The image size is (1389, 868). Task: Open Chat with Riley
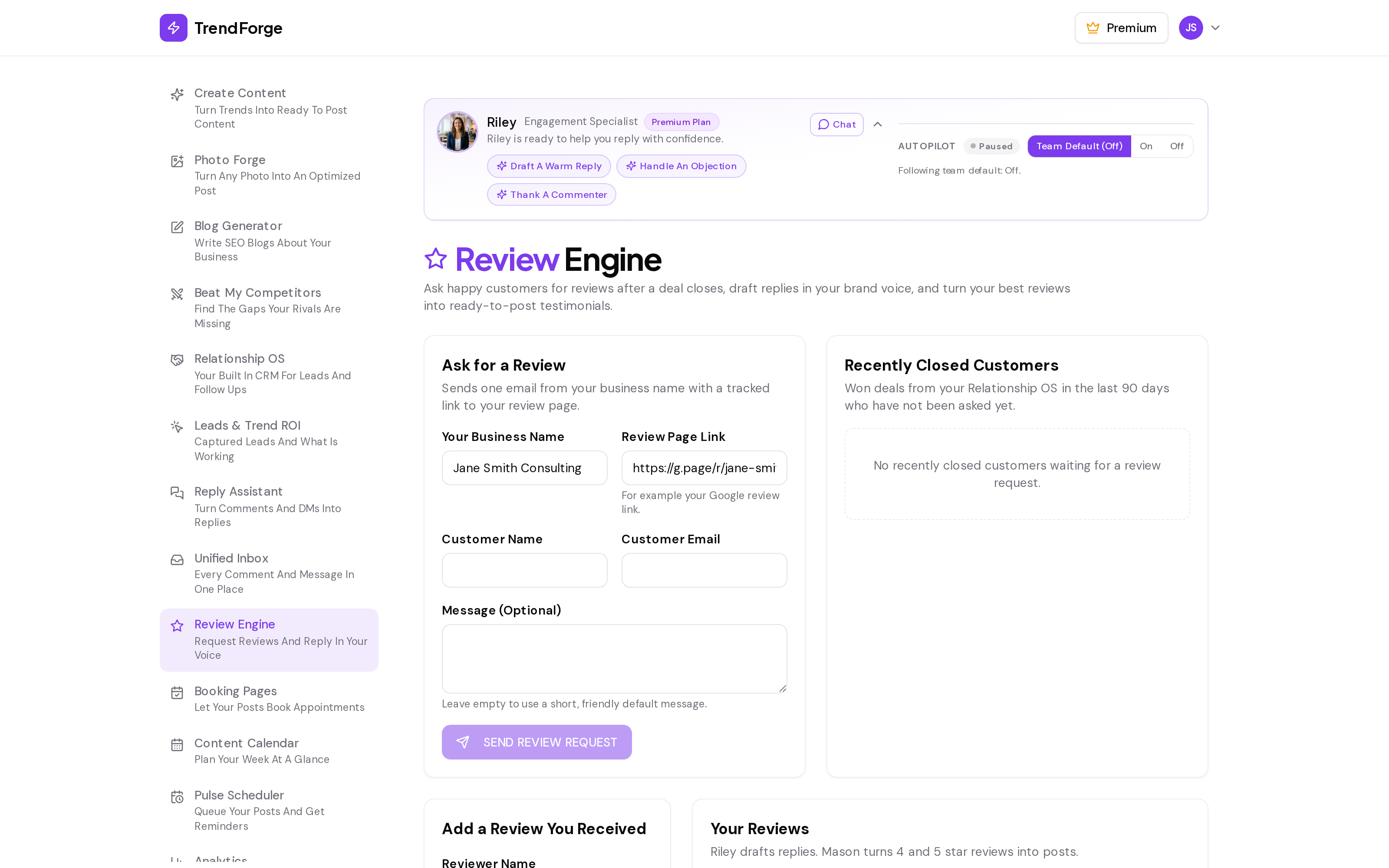point(836,125)
